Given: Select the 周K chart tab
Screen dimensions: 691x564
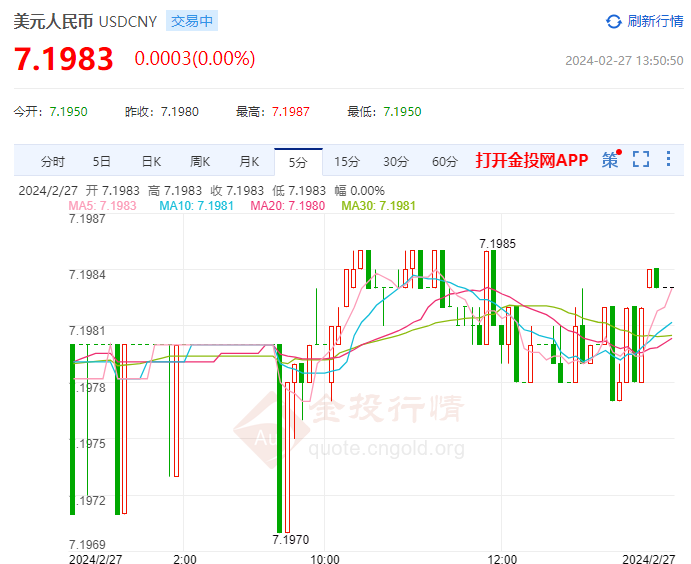Looking at the screenshot, I should point(200,162).
